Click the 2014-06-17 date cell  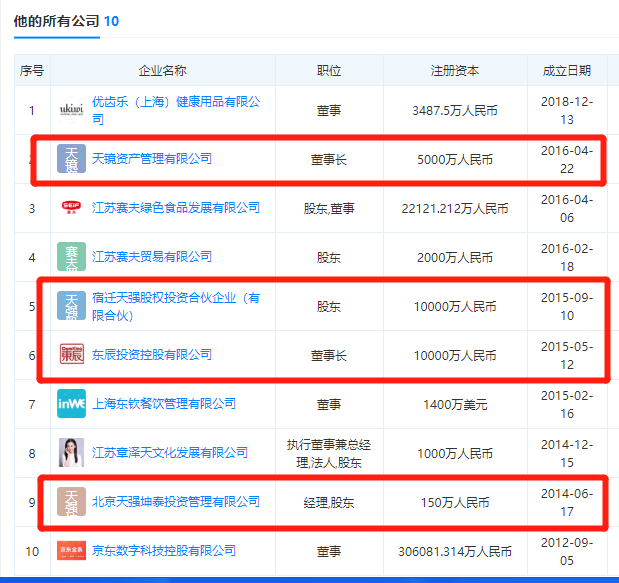point(567,502)
